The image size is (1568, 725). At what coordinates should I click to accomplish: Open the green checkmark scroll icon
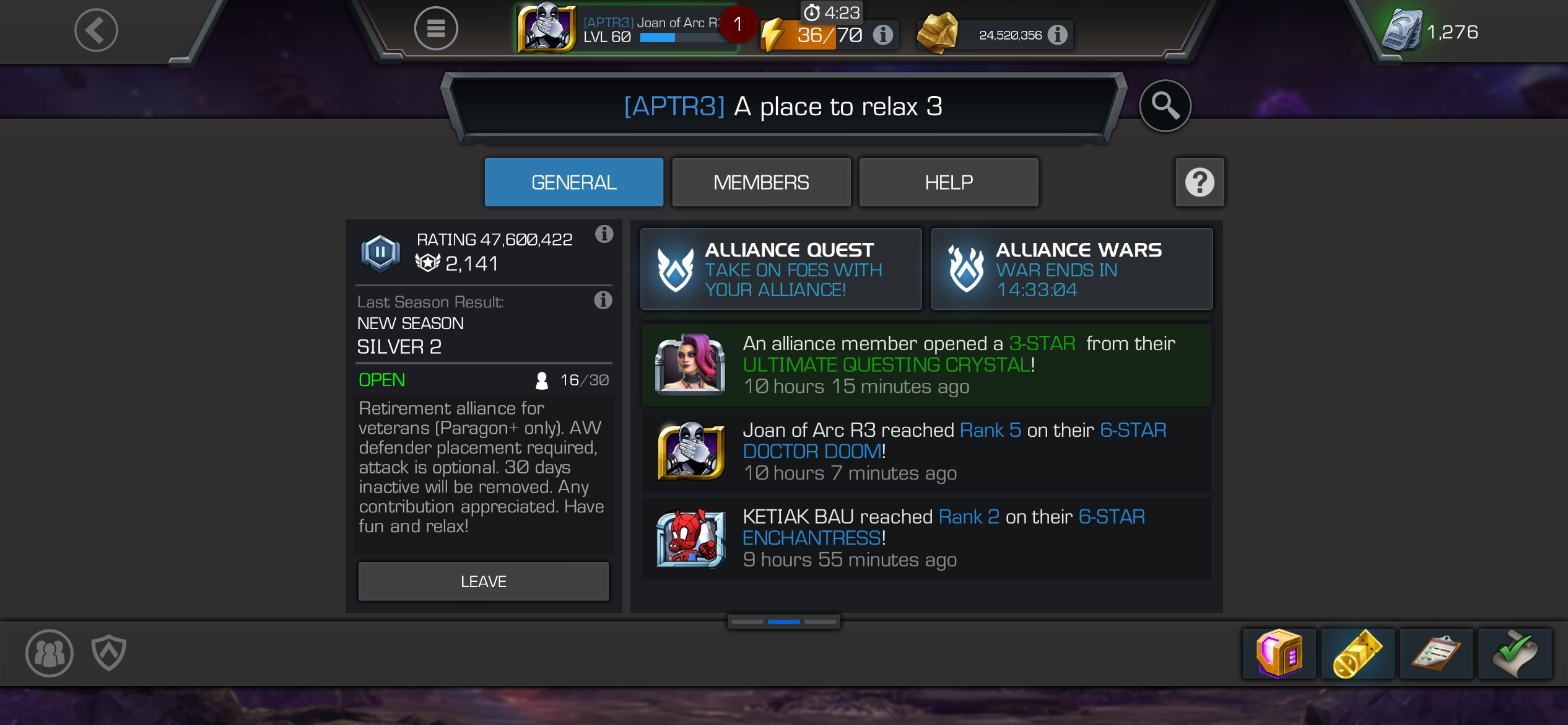(x=1515, y=654)
